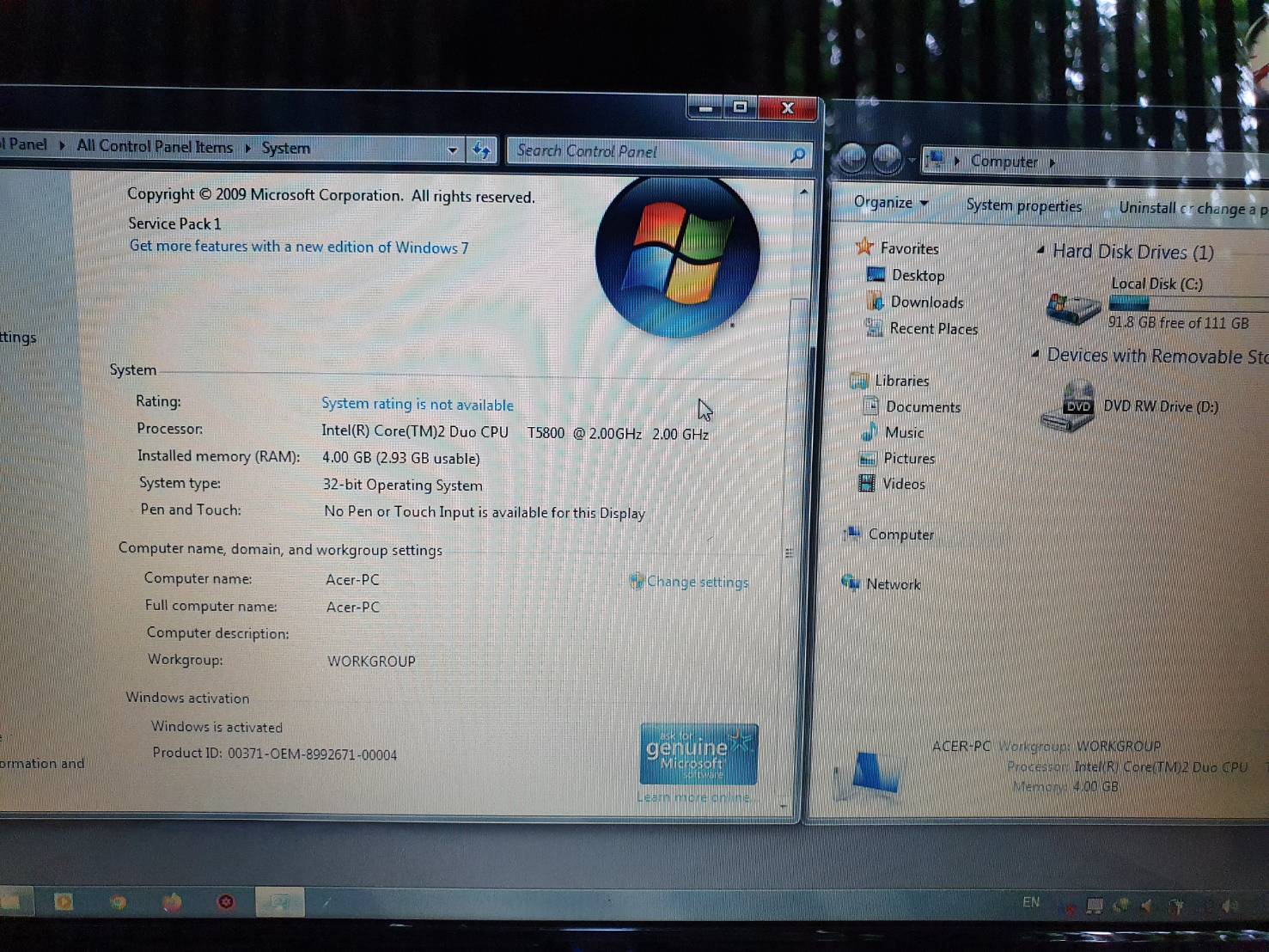Collapse the Hard Disk Drives group
The width and height of the screenshot is (1269, 952).
[x=1040, y=251]
